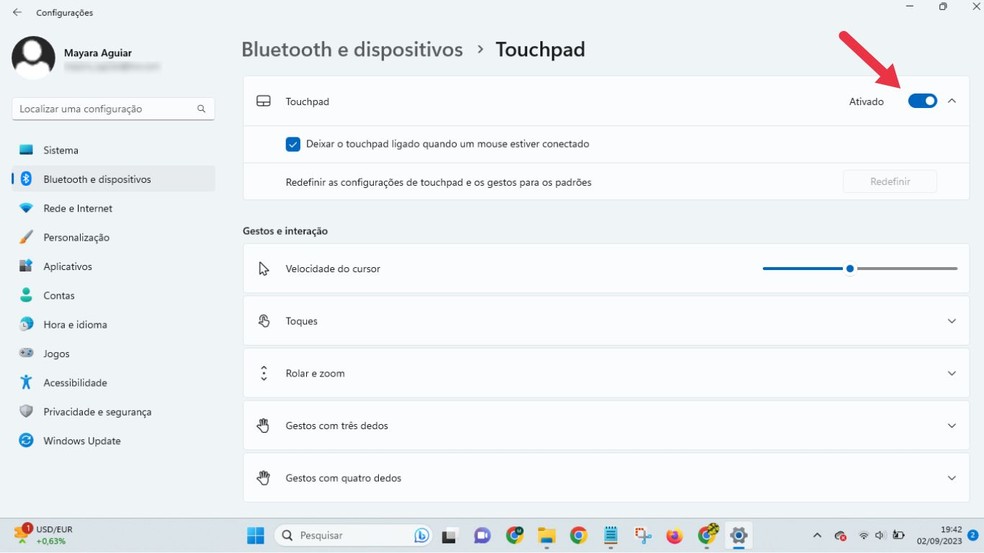Open Personalização settings
The width and height of the screenshot is (984, 553).
114,237
